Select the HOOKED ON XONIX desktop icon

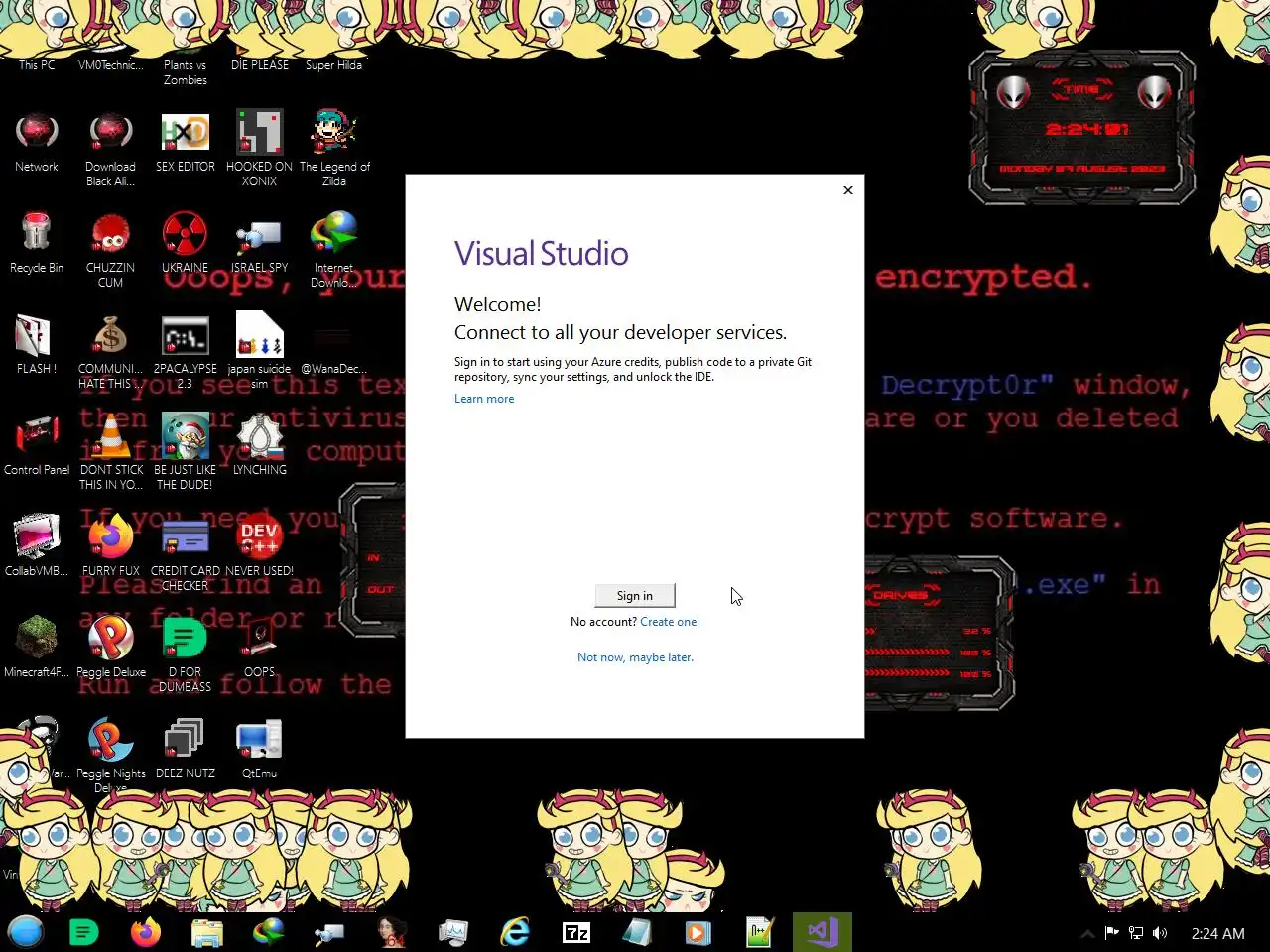(x=259, y=149)
